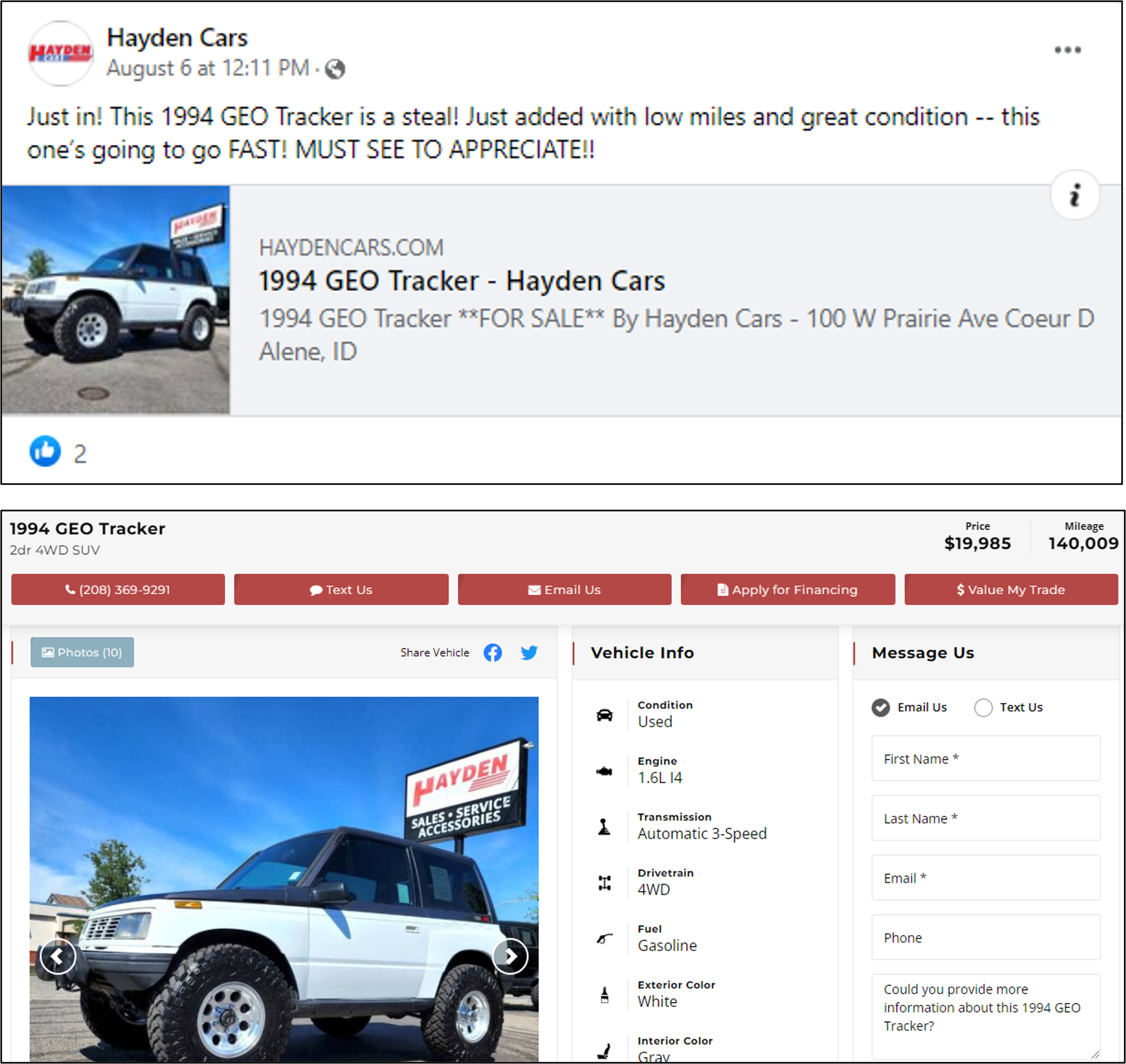The image size is (1126, 1064).
Task: Open the GEO Tracker link preview thumbnail
Action: tap(116, 300)
